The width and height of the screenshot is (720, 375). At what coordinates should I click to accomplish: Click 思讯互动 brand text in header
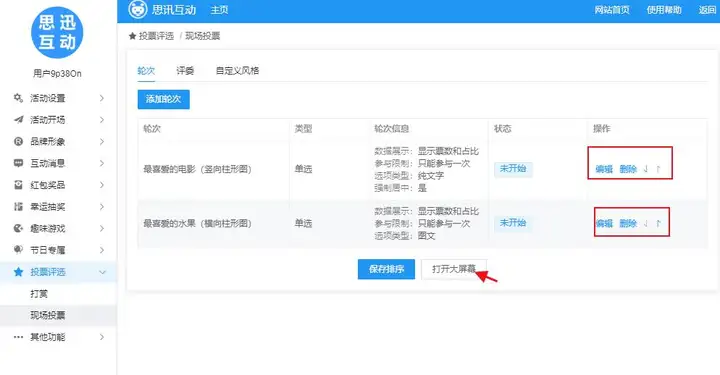click(174, 10)
